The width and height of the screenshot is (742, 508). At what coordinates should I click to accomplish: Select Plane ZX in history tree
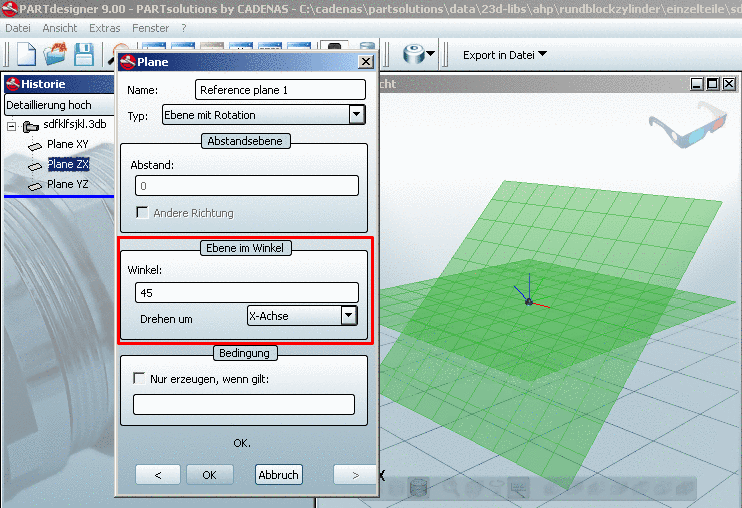tap(68, 164)
